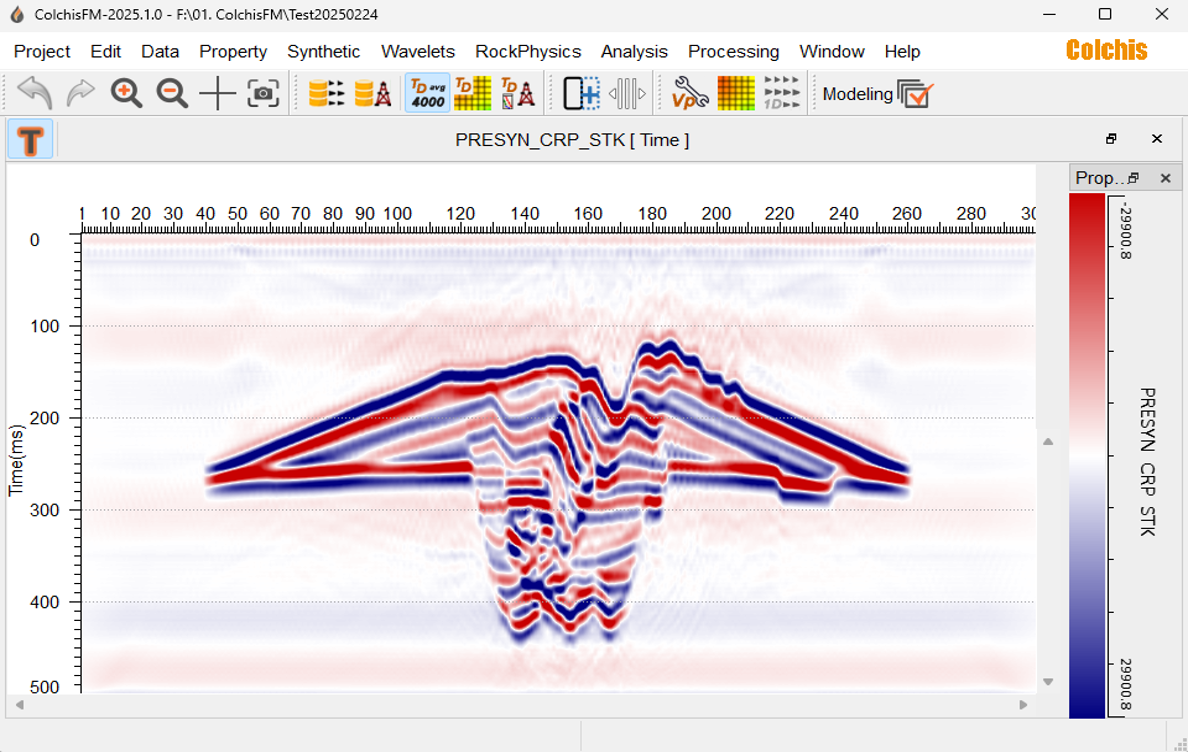Open the Processing menu
The width and height of the screenshot is (1188, 752).
click(733, 51)
